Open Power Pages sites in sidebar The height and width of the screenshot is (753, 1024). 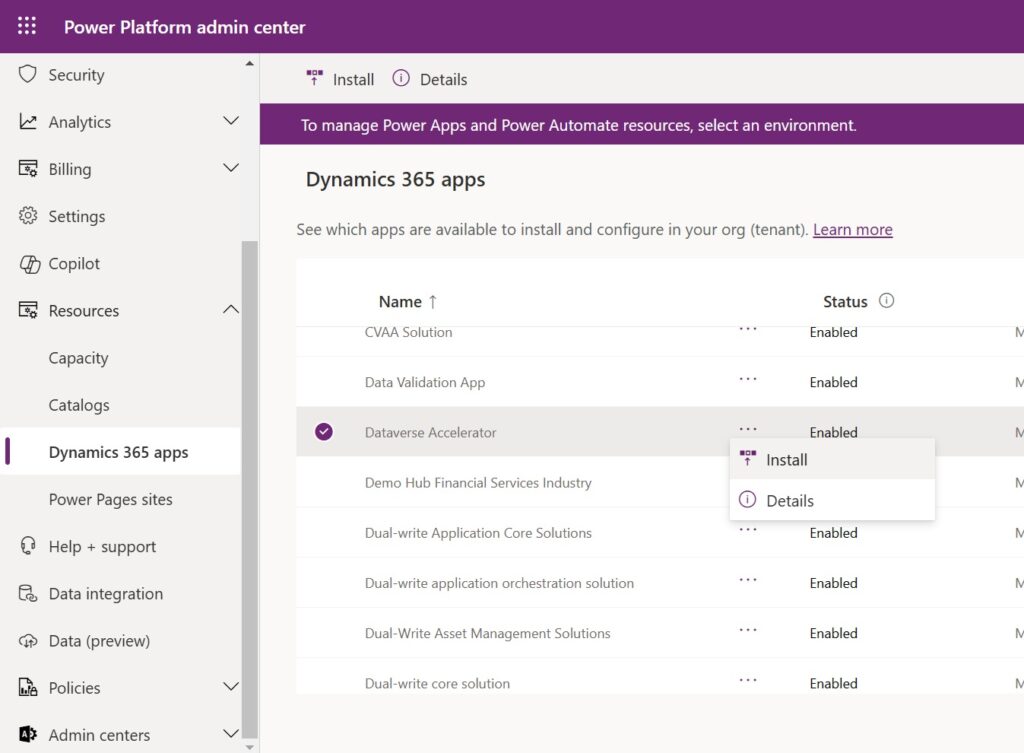tap(110, 499)
